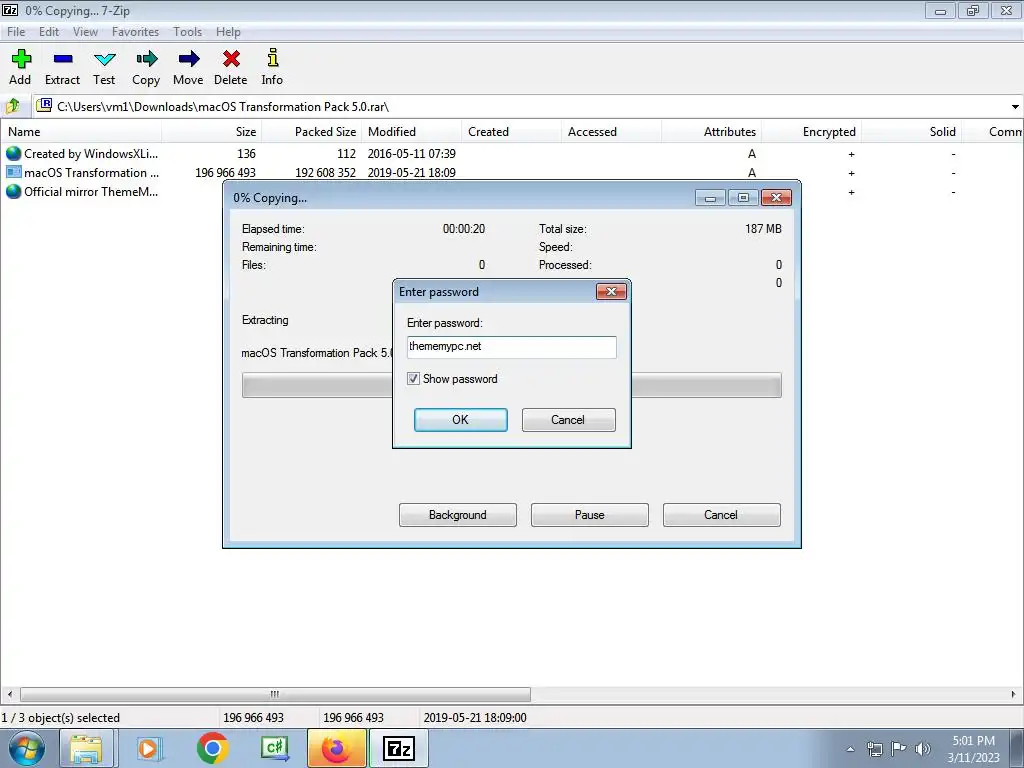Minimize the Copying progress dialog
The height and width of the screenshot is (768, 1024).
(710, 198)
